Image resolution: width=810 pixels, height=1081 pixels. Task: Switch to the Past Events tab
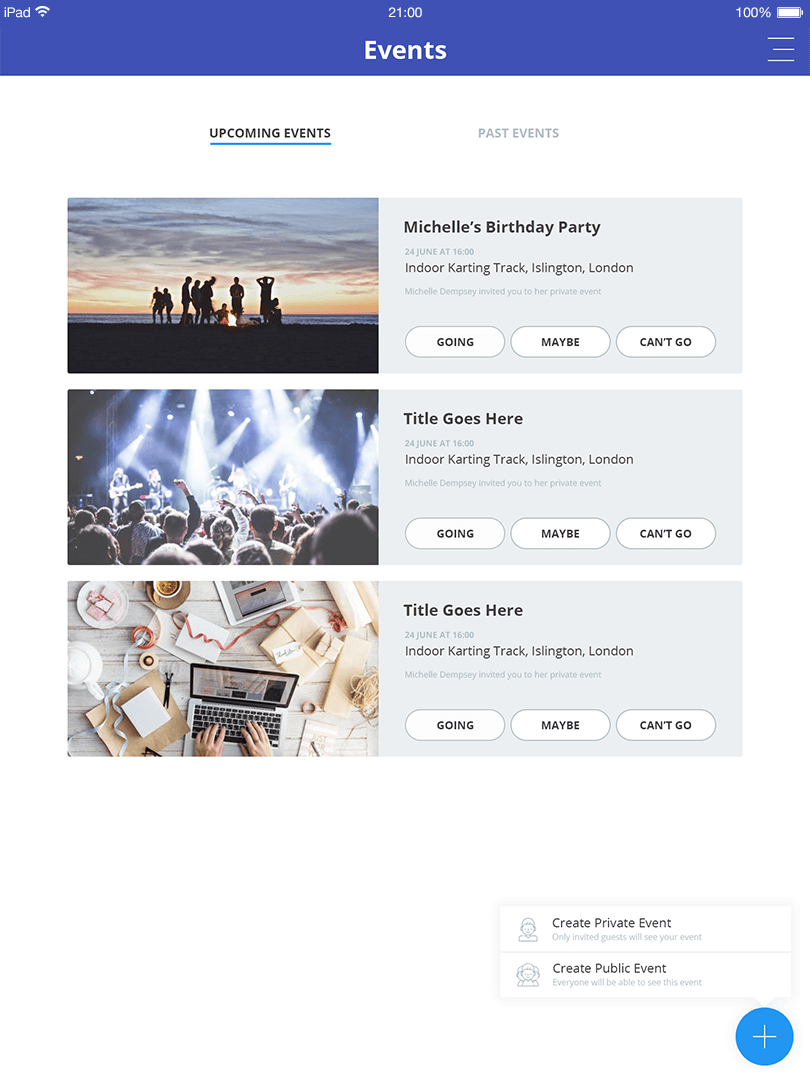(518, 133)
